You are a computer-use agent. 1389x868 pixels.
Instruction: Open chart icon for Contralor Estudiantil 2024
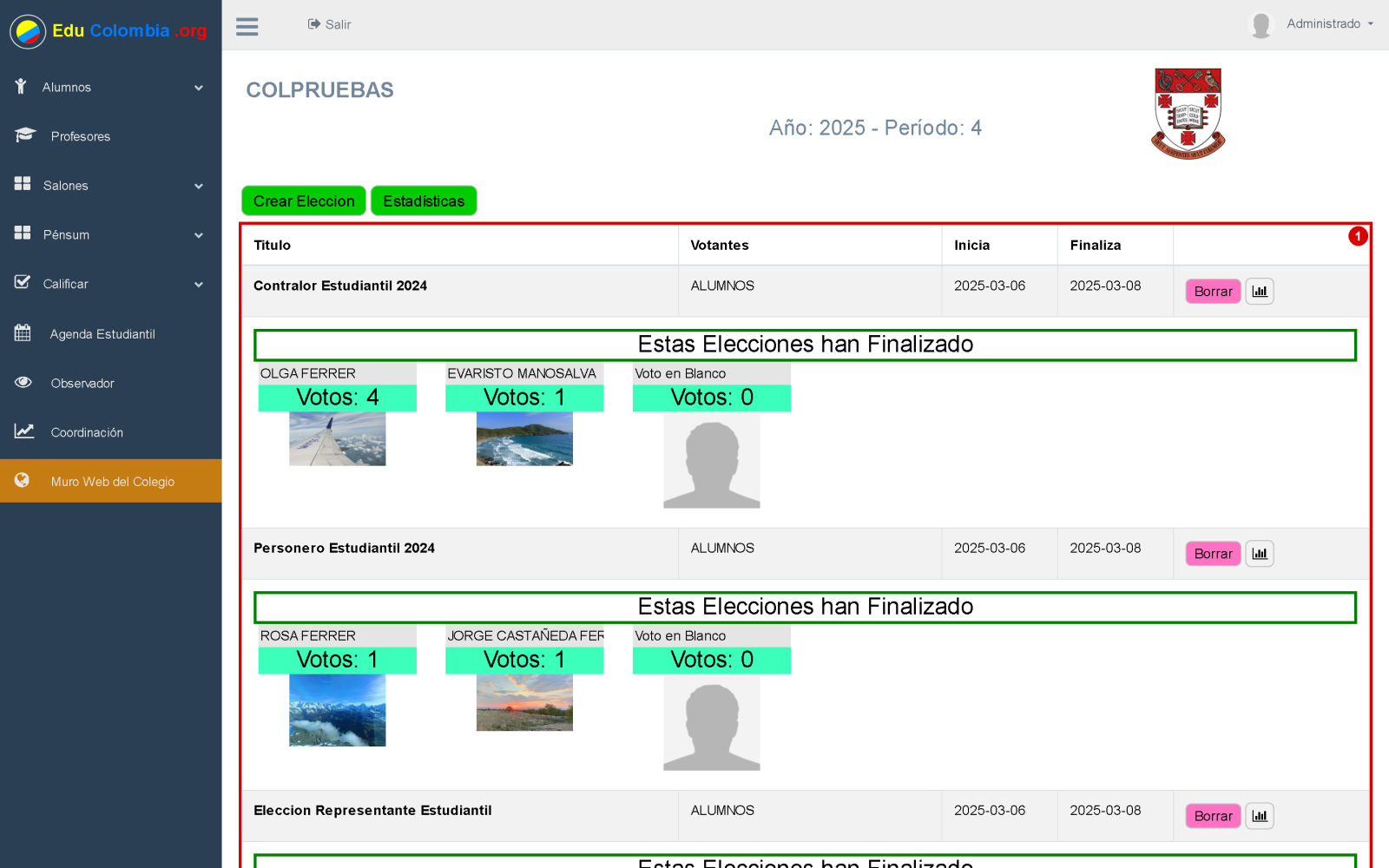point(1260,292)
